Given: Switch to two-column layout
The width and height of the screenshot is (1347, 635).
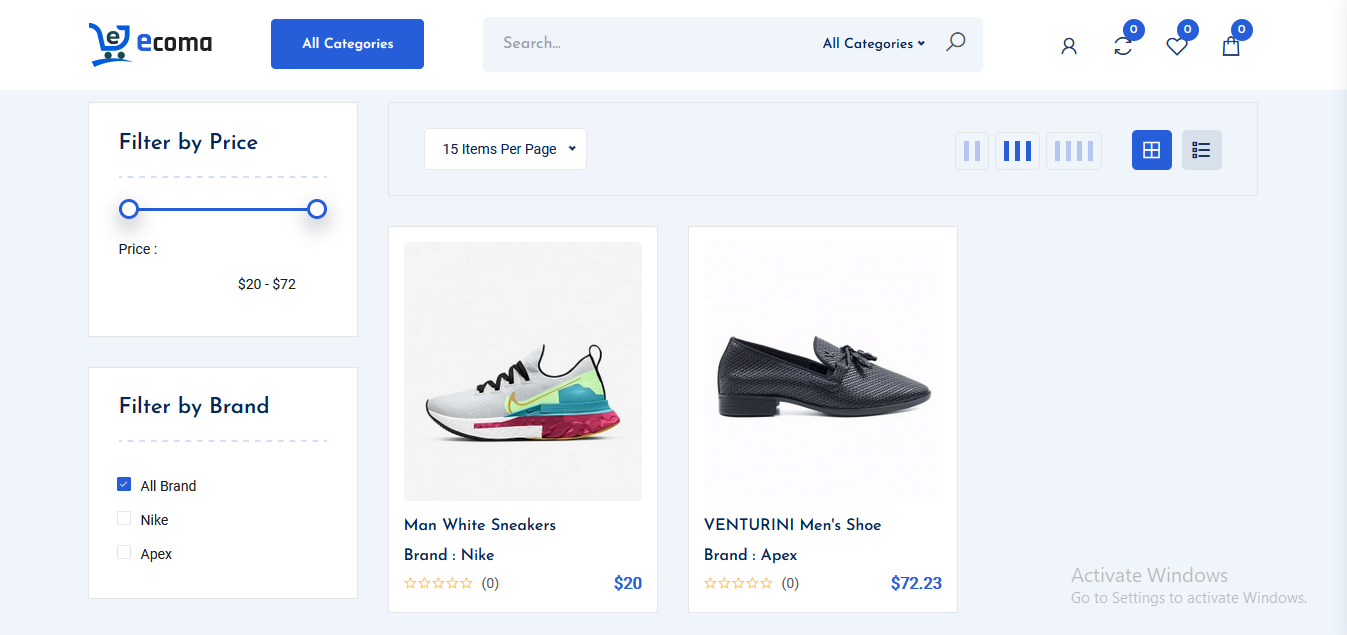Looking at the screenshot, I should point(972,151).
